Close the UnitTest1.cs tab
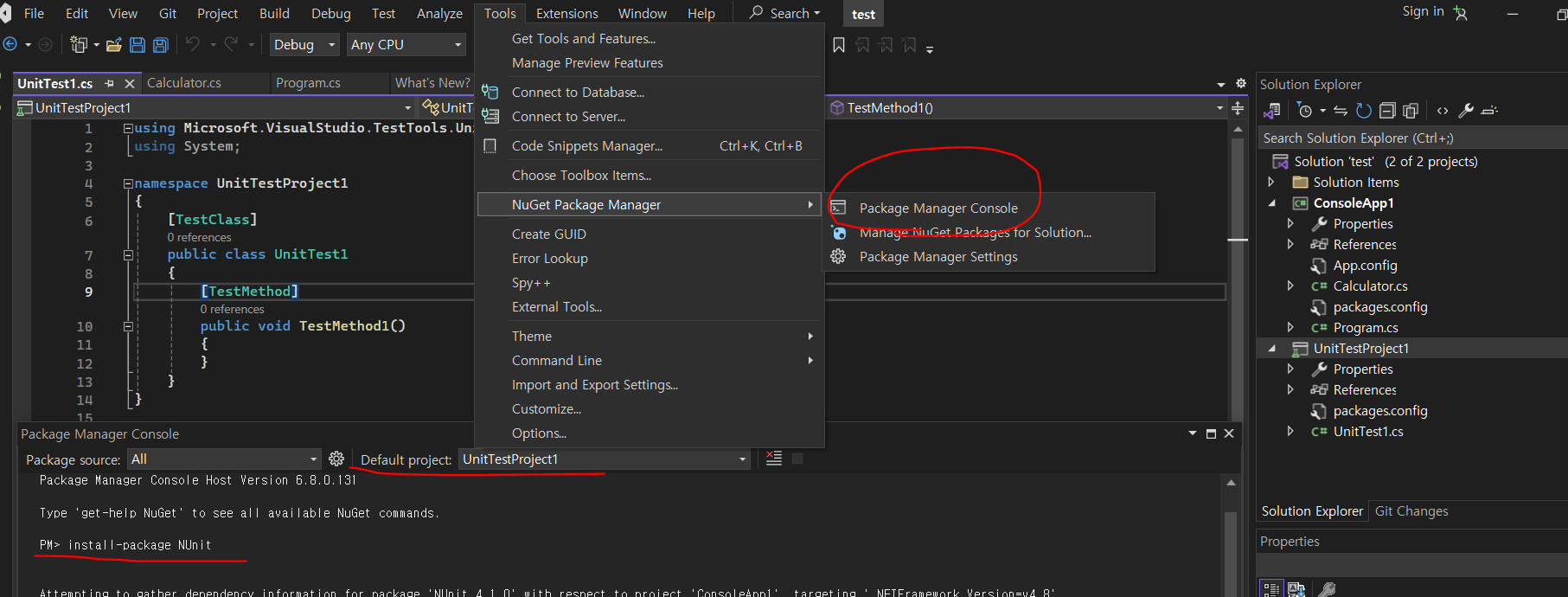 (x=130, y=83)
